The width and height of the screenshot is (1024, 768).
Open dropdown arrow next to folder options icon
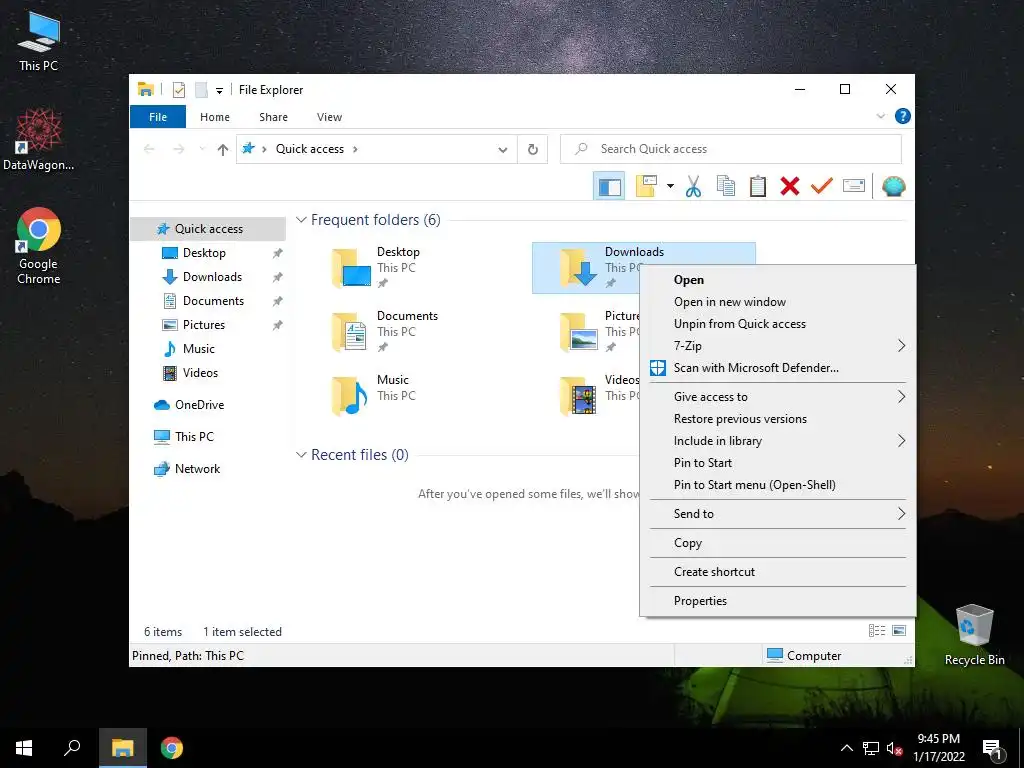tap(670, 187)
